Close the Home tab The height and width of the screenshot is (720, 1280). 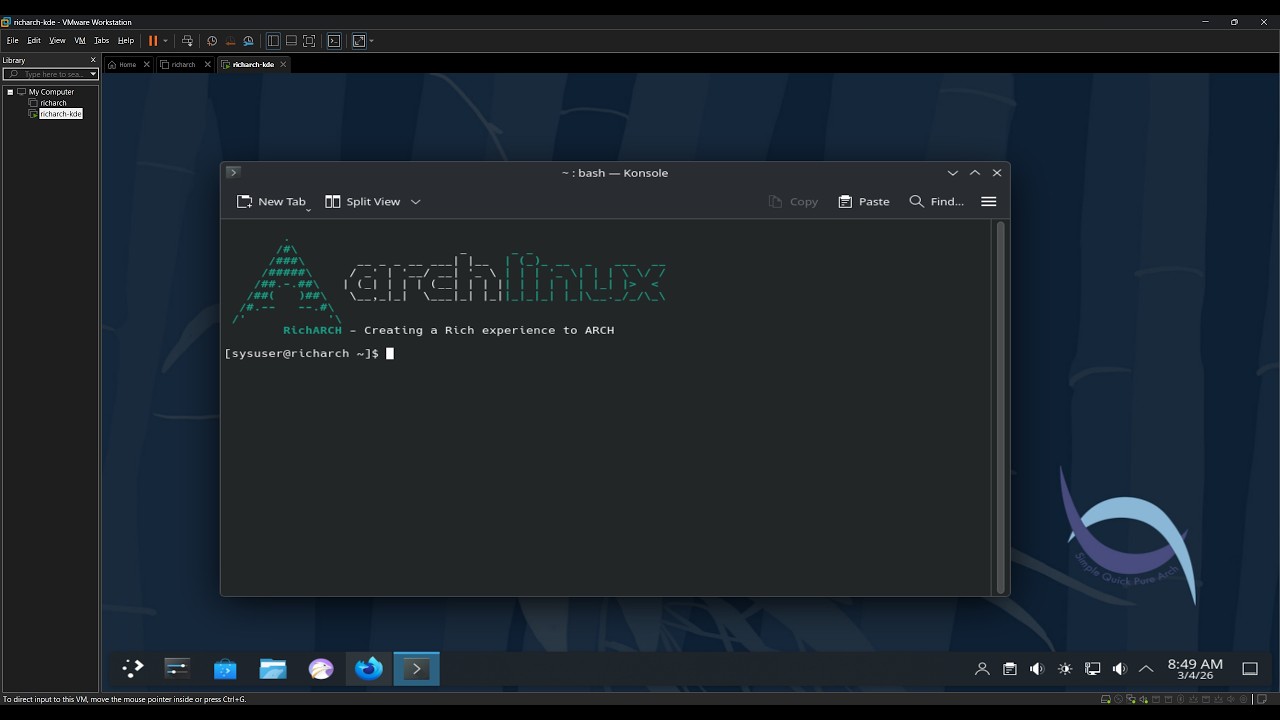point(147,64)
